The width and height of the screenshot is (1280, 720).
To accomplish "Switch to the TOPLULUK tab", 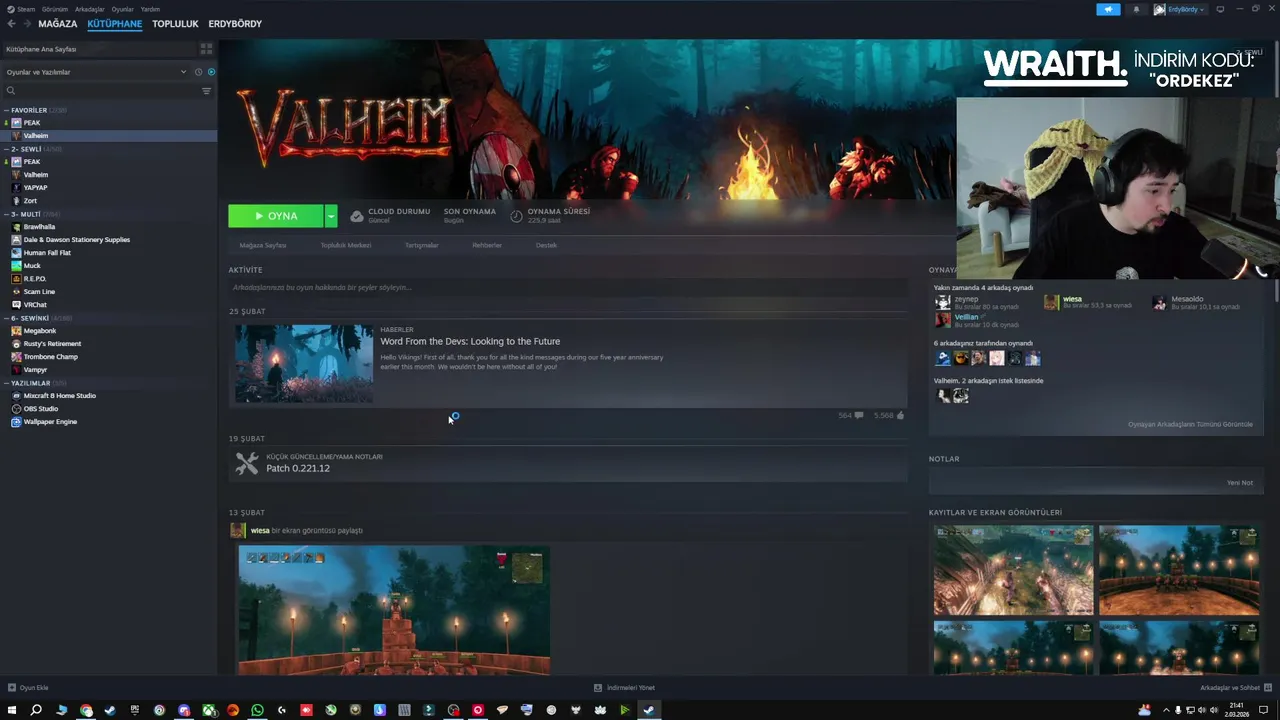I will (x=175, y=23).
